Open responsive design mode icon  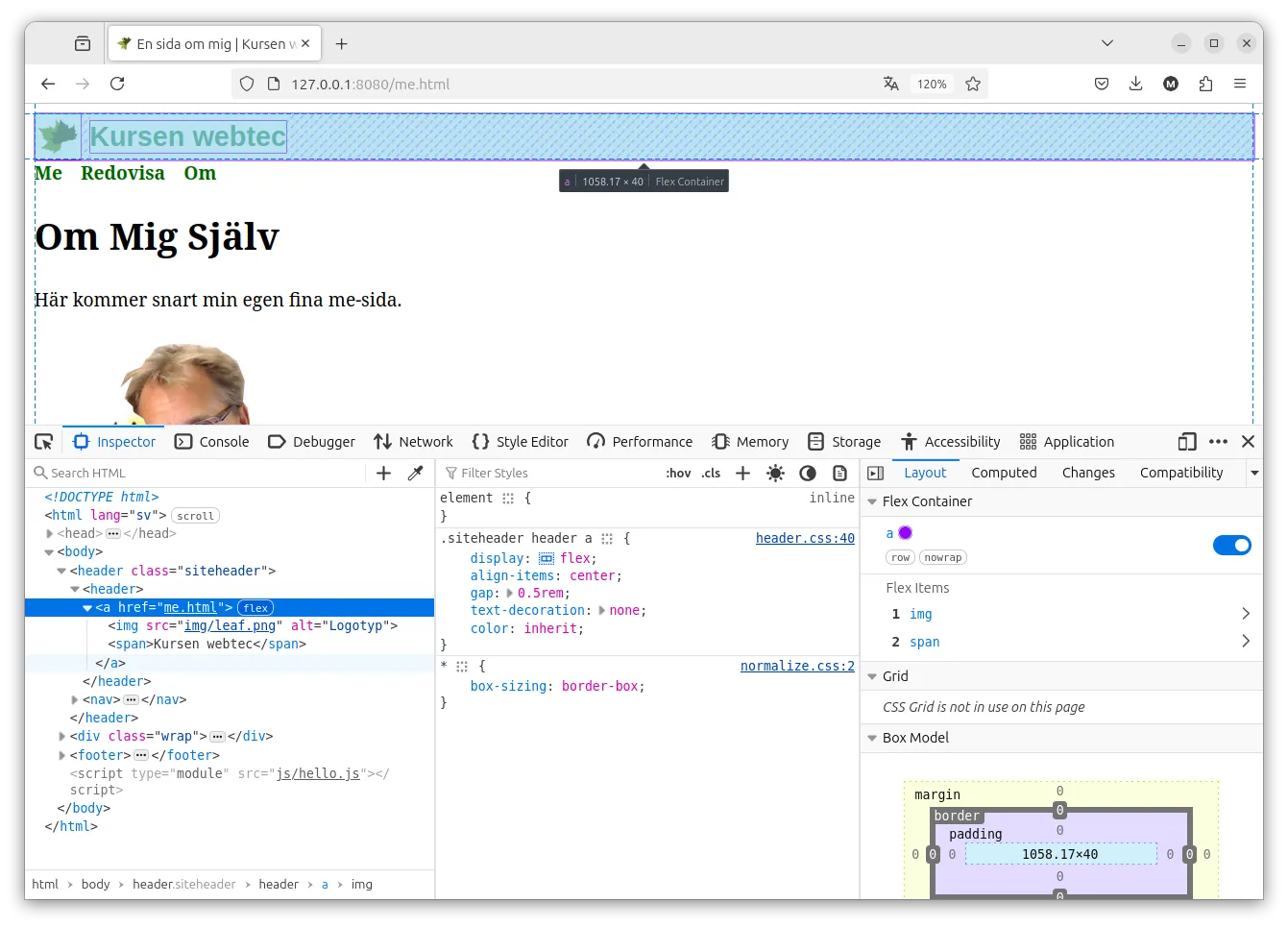click(x=1187, y=442)
